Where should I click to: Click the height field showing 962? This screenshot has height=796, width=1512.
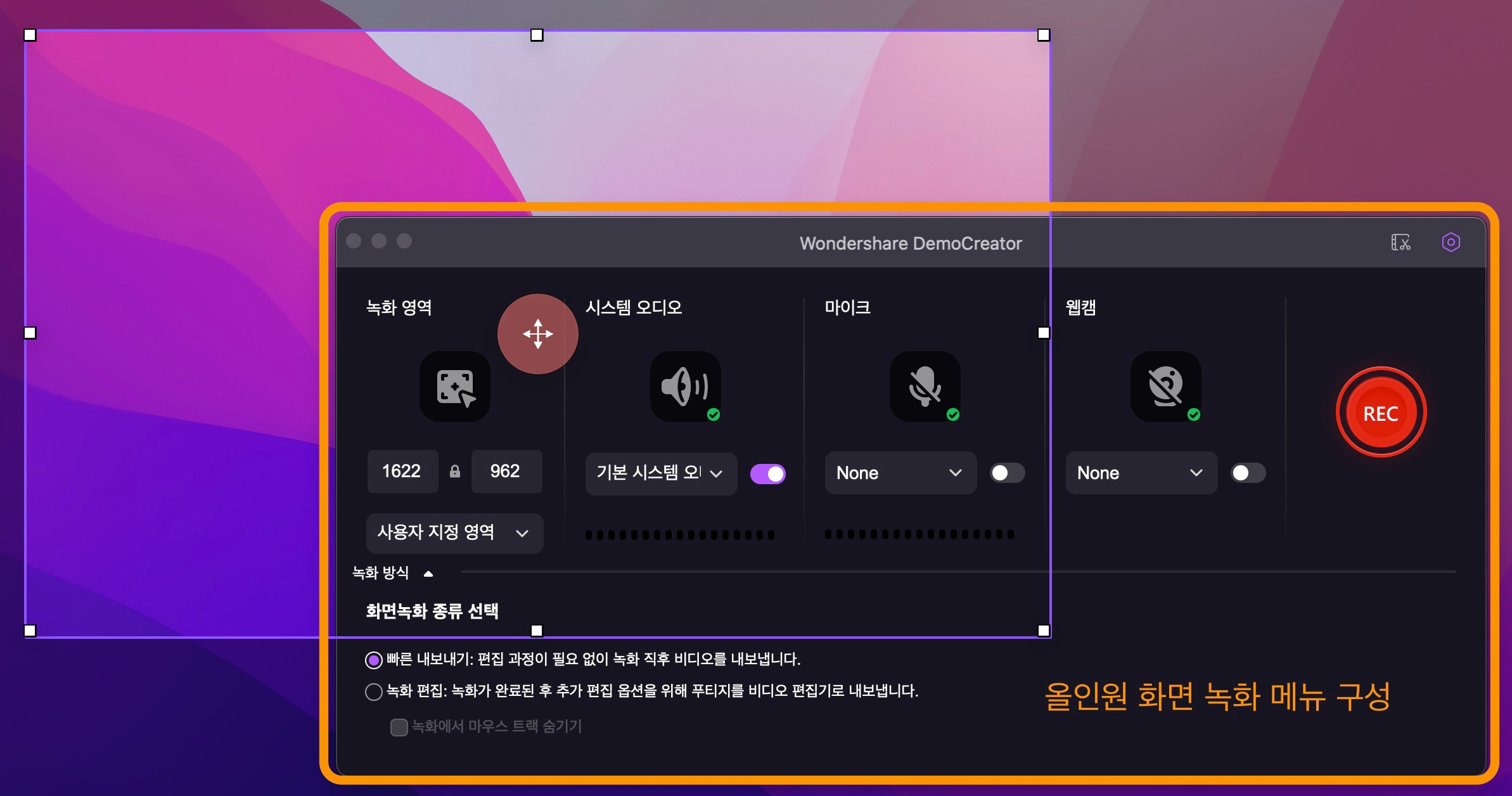point(506,471)
